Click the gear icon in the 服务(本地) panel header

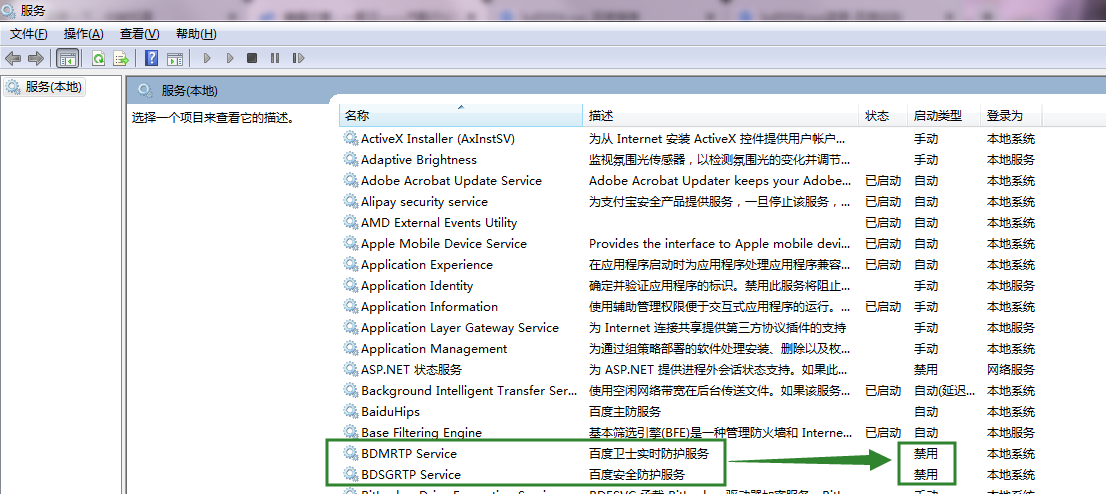coord(145,90)
